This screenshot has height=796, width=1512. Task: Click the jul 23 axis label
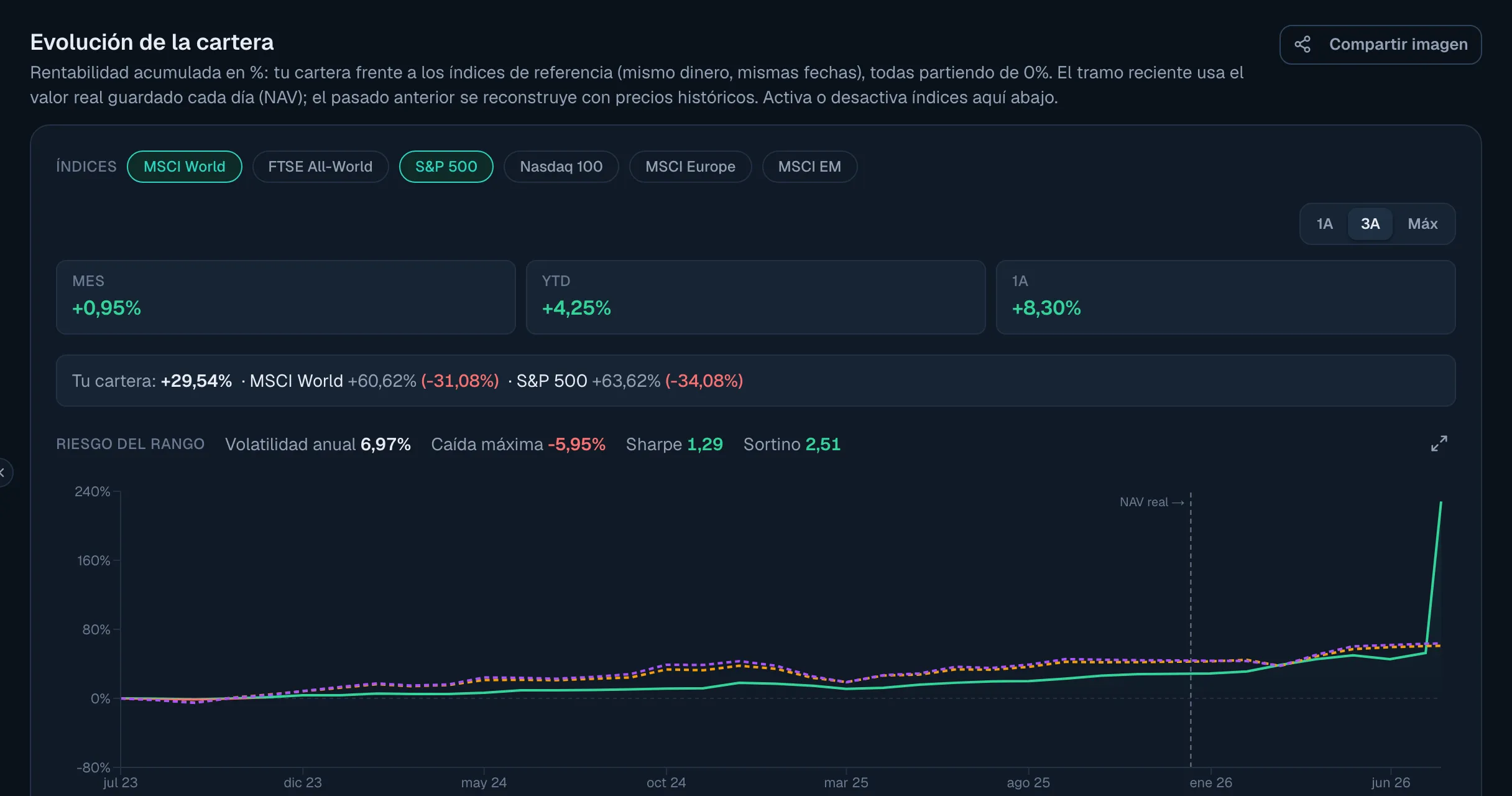point(121,782)
